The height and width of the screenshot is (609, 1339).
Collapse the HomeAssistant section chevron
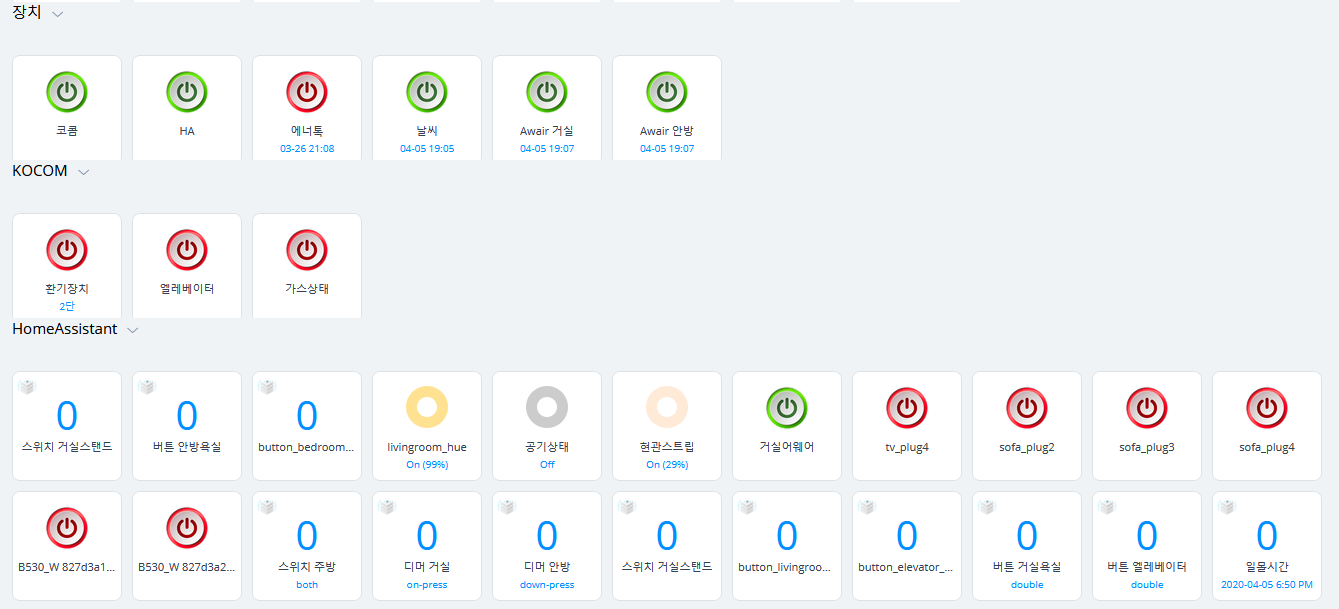(133, 330)
